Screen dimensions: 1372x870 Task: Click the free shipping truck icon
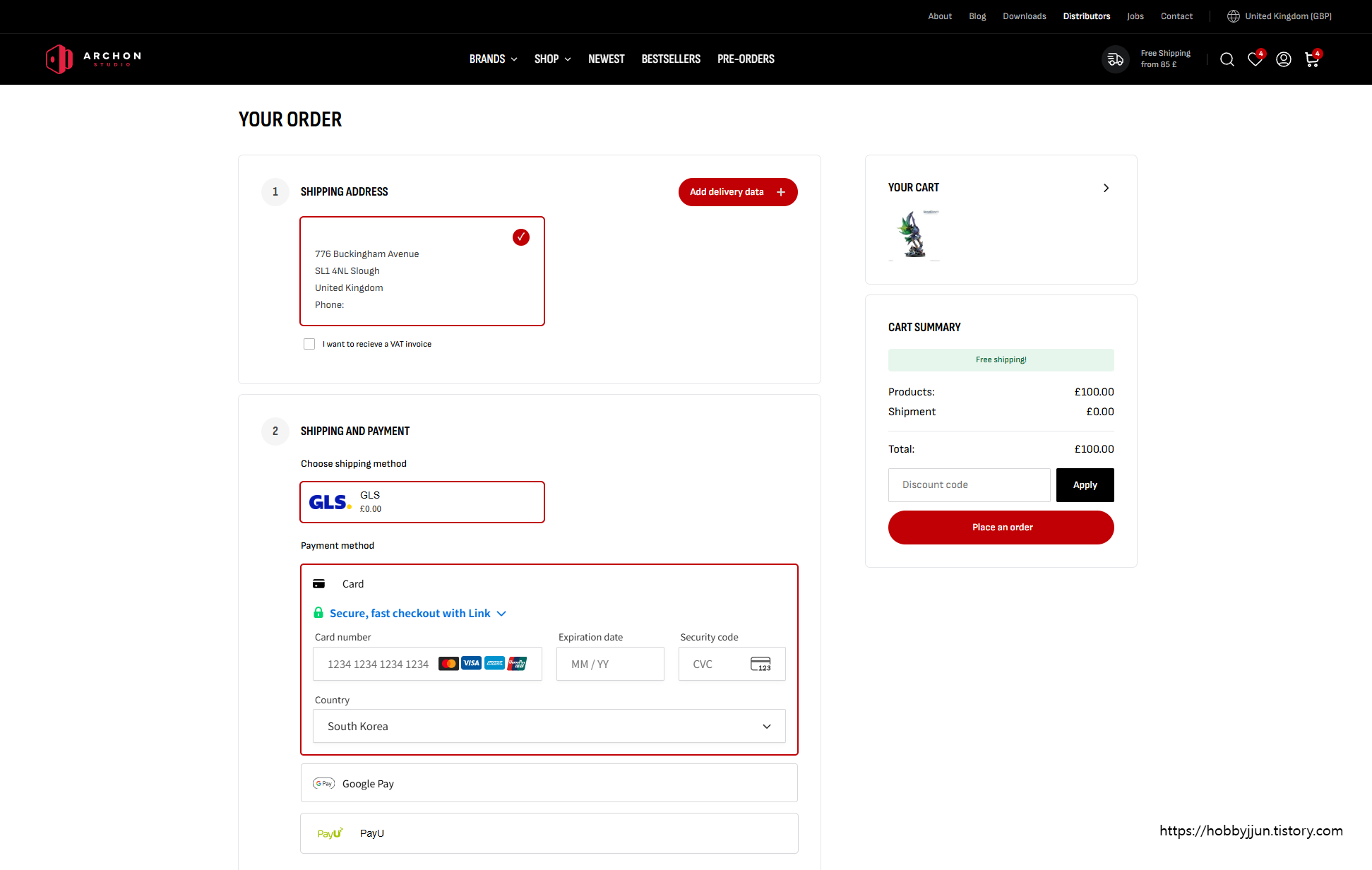coord(1116,59)
